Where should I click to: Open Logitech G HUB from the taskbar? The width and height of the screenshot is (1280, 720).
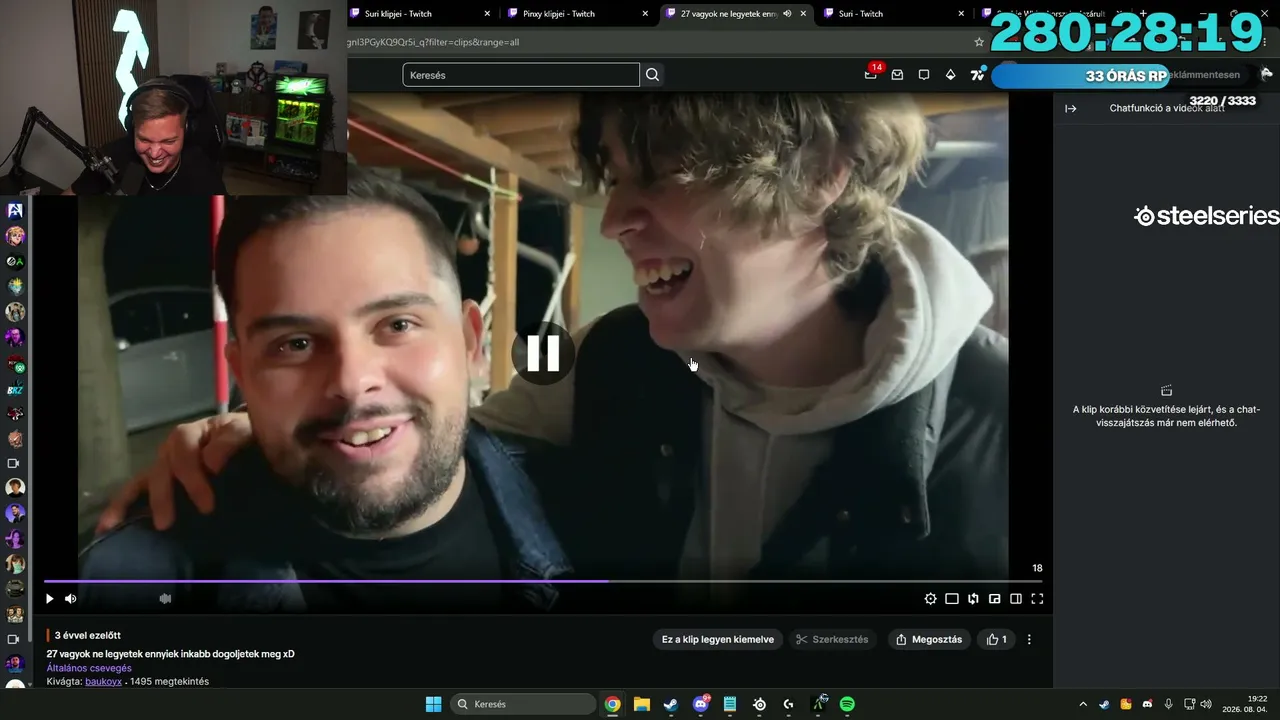click(789, 704)
